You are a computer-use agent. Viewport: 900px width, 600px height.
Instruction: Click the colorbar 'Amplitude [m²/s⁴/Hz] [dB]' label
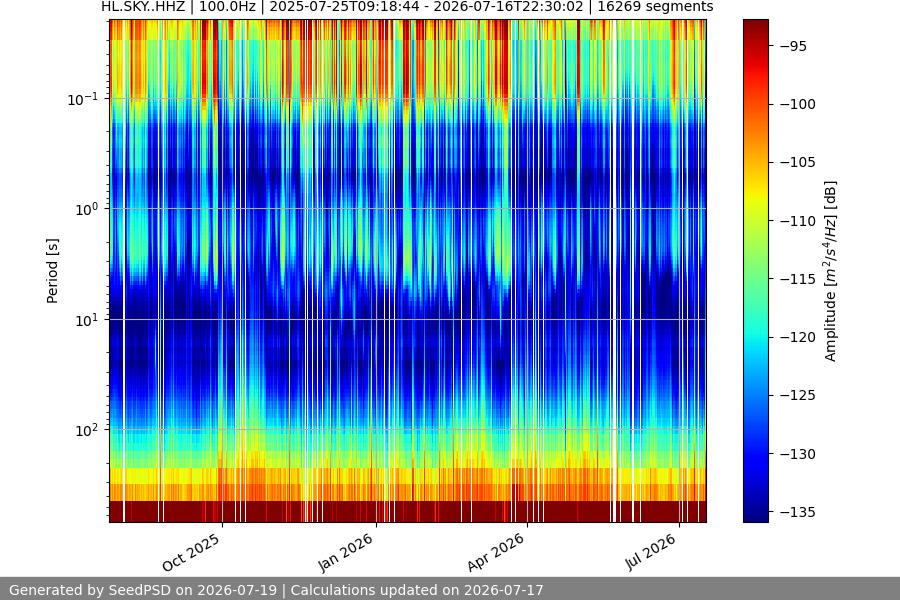tap(830, 271)
